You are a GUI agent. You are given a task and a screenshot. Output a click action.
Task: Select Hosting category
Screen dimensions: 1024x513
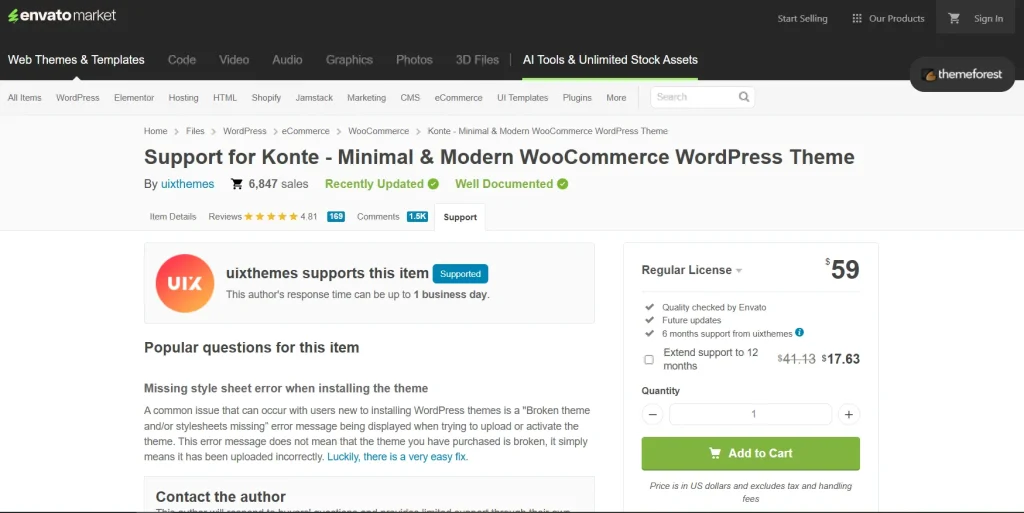(184, 98)
